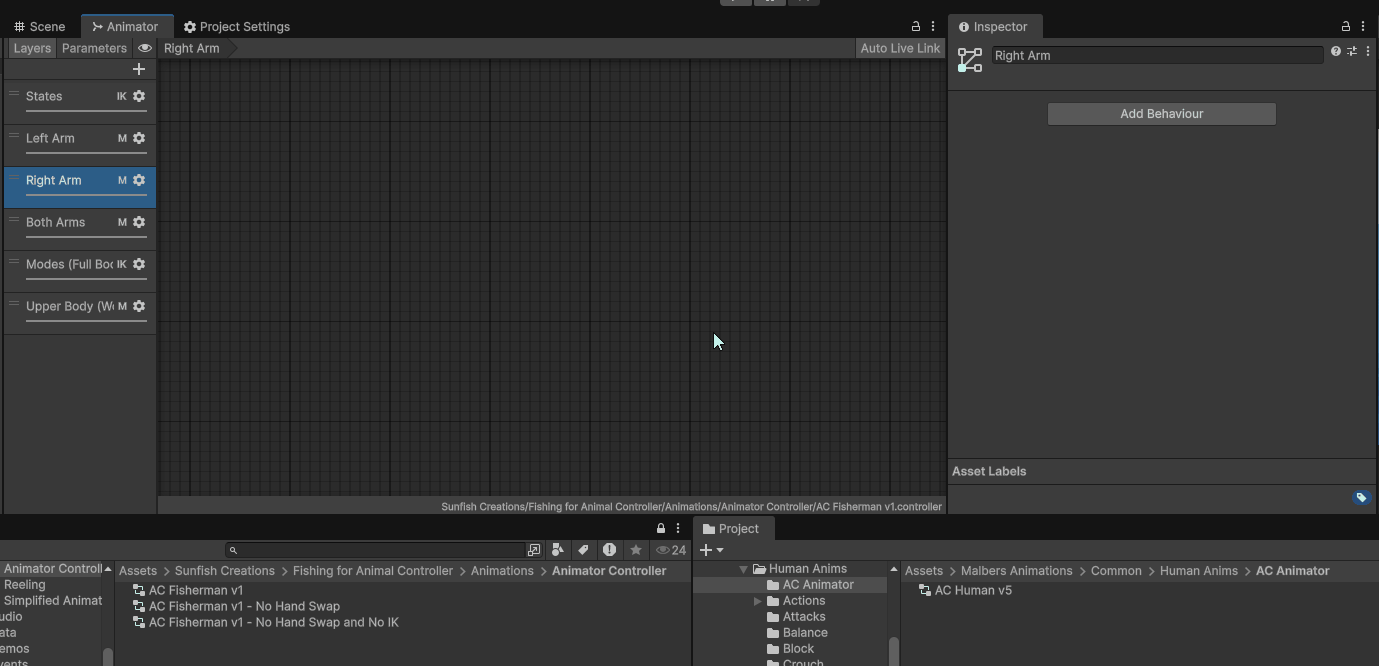Image resolution: width=1379 pixels, height=666 pixels.
Task: Click the project search input field
Action: click(x=380, y=550)
